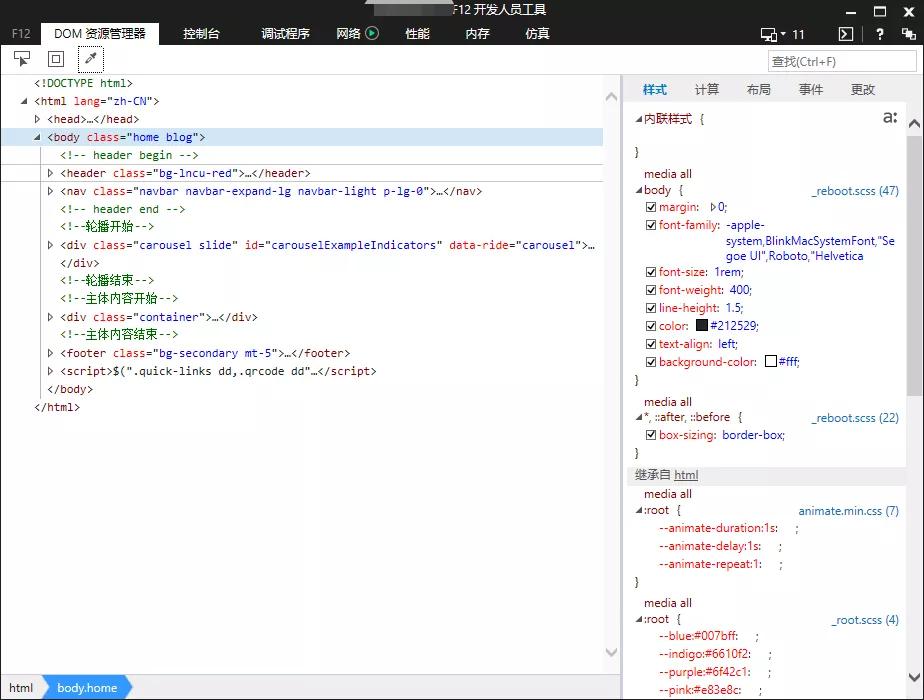Uncheck the font-family property checkbox
Viewport: 924px width, 700px height.
tap(651, 225)
